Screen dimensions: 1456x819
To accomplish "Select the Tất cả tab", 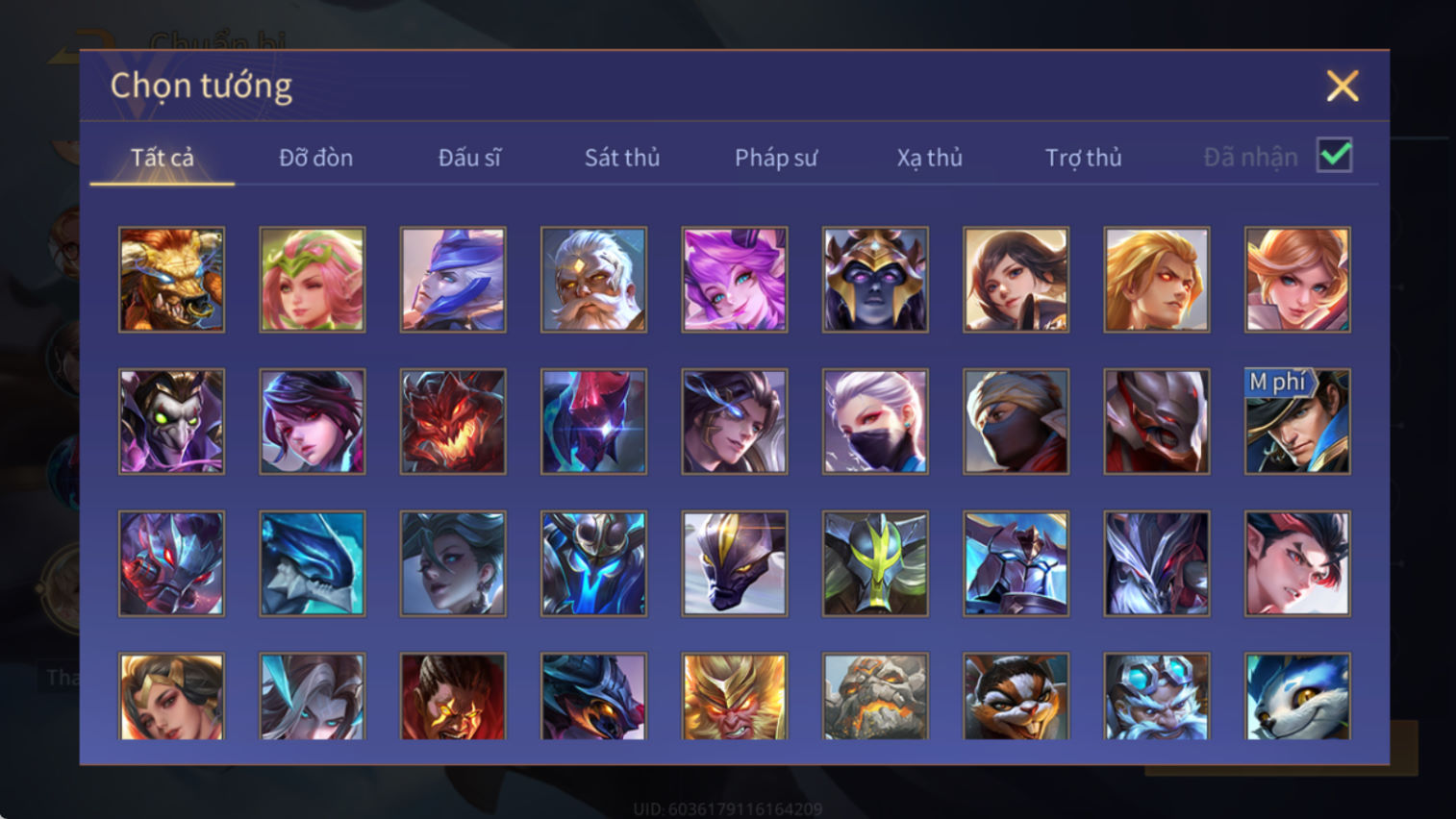I will tap(163, 158).
